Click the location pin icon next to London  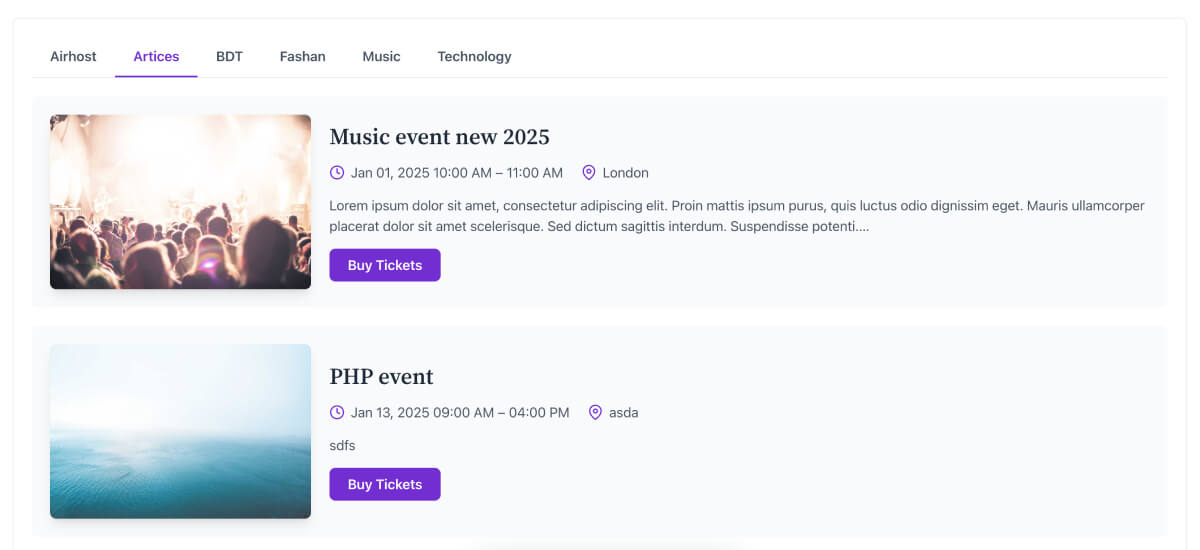589,173
